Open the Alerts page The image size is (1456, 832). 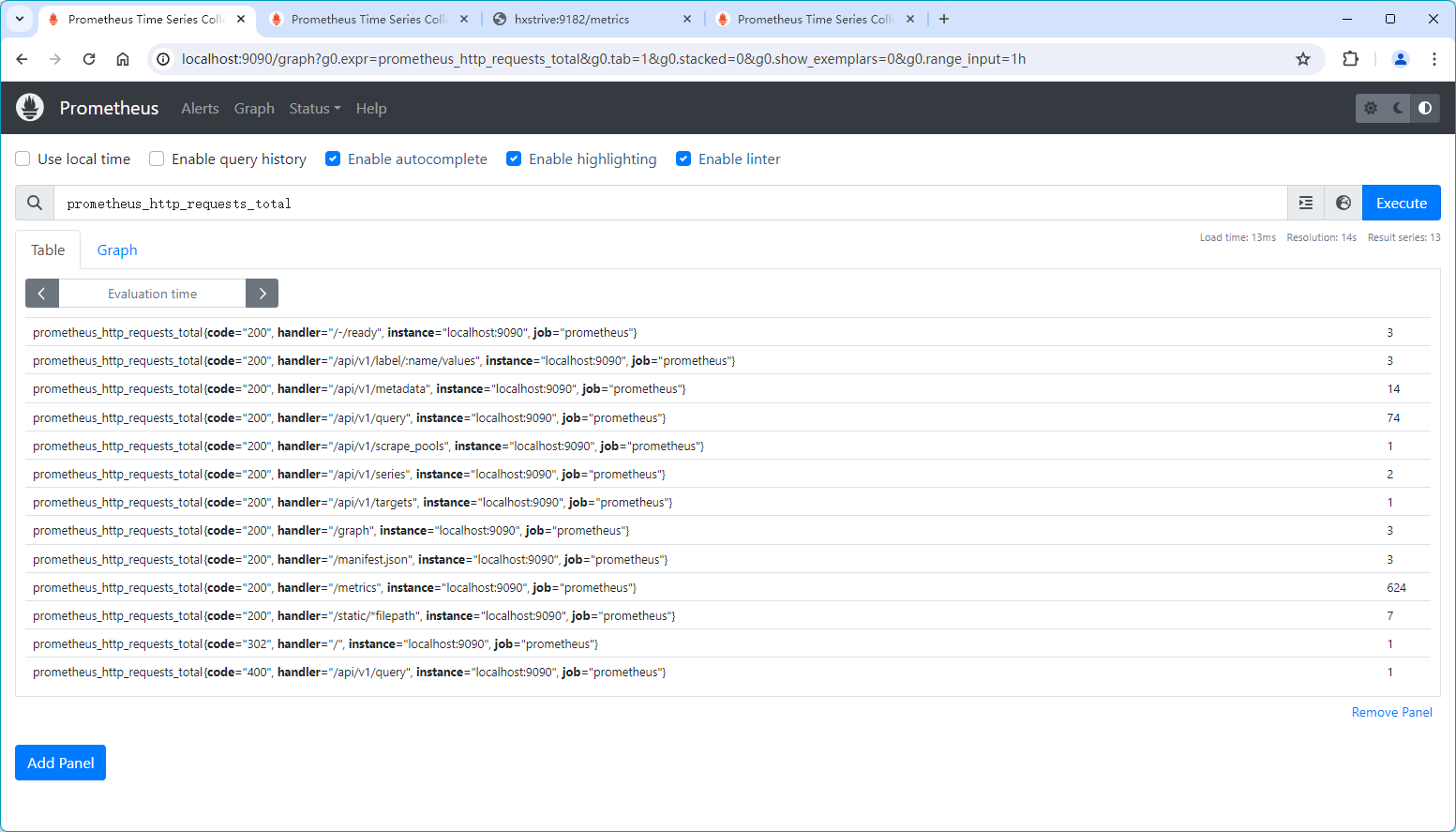200,108
